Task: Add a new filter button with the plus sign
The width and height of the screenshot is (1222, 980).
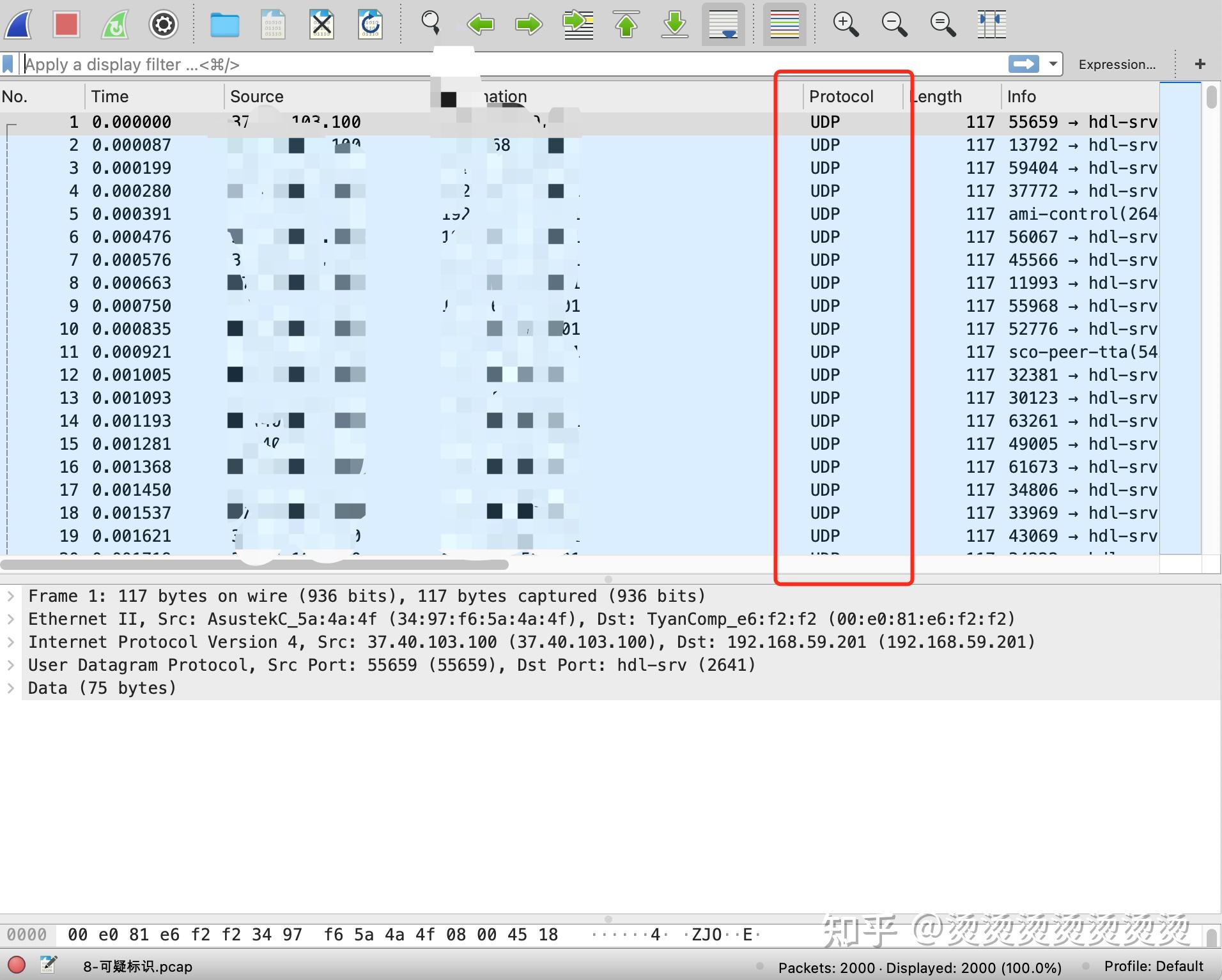Action: pyautogui.click(x=1200, y=64)
